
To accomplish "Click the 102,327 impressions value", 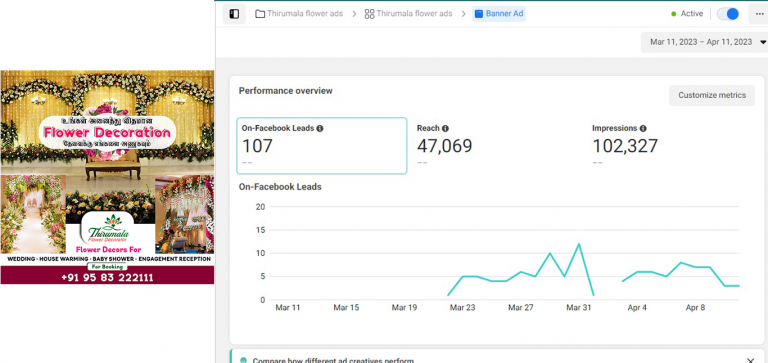I will (625, 146).
